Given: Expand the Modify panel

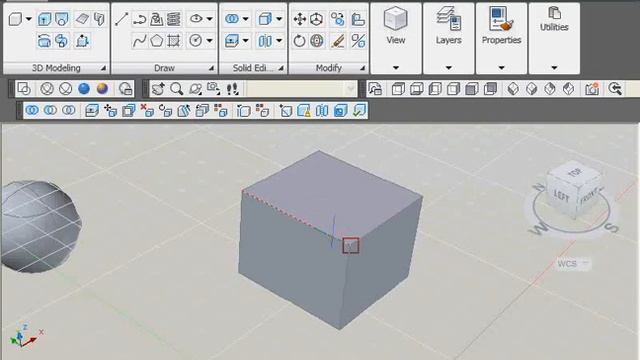Looking at the screenshot, I should 362,68.
